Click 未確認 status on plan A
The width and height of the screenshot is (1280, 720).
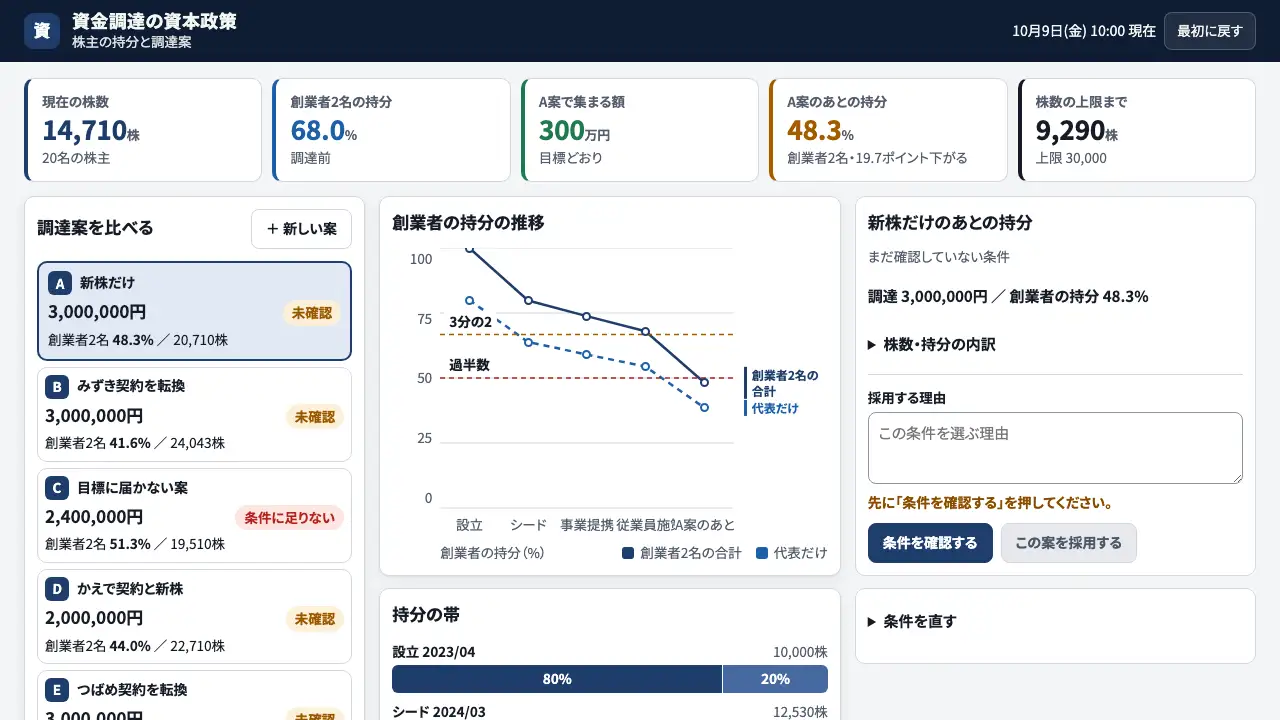tap(312, 313)
